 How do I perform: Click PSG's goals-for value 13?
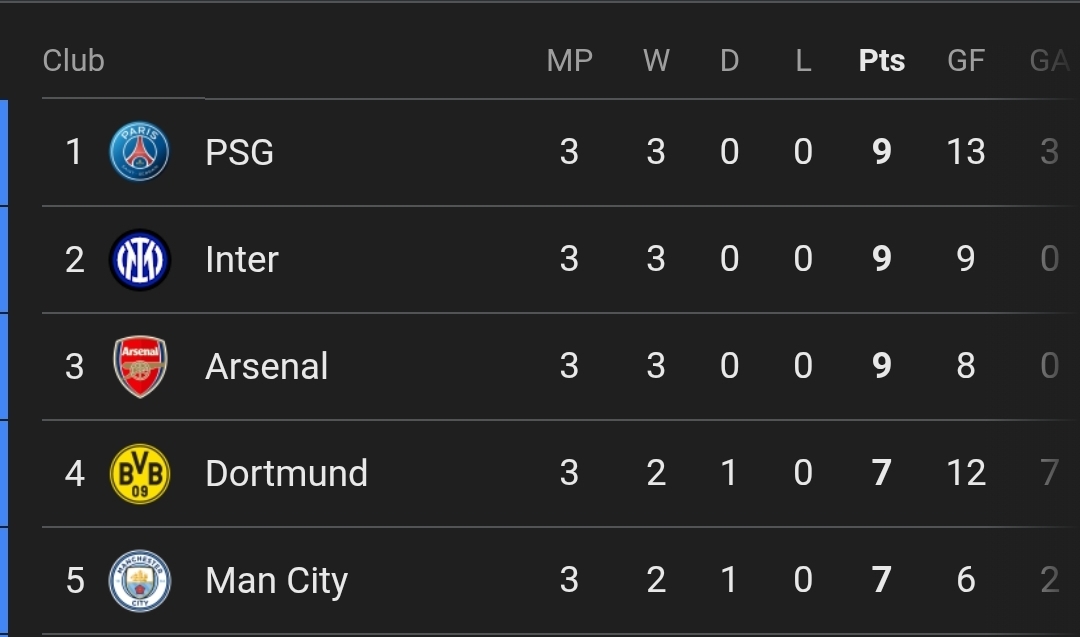pos(966,152)
